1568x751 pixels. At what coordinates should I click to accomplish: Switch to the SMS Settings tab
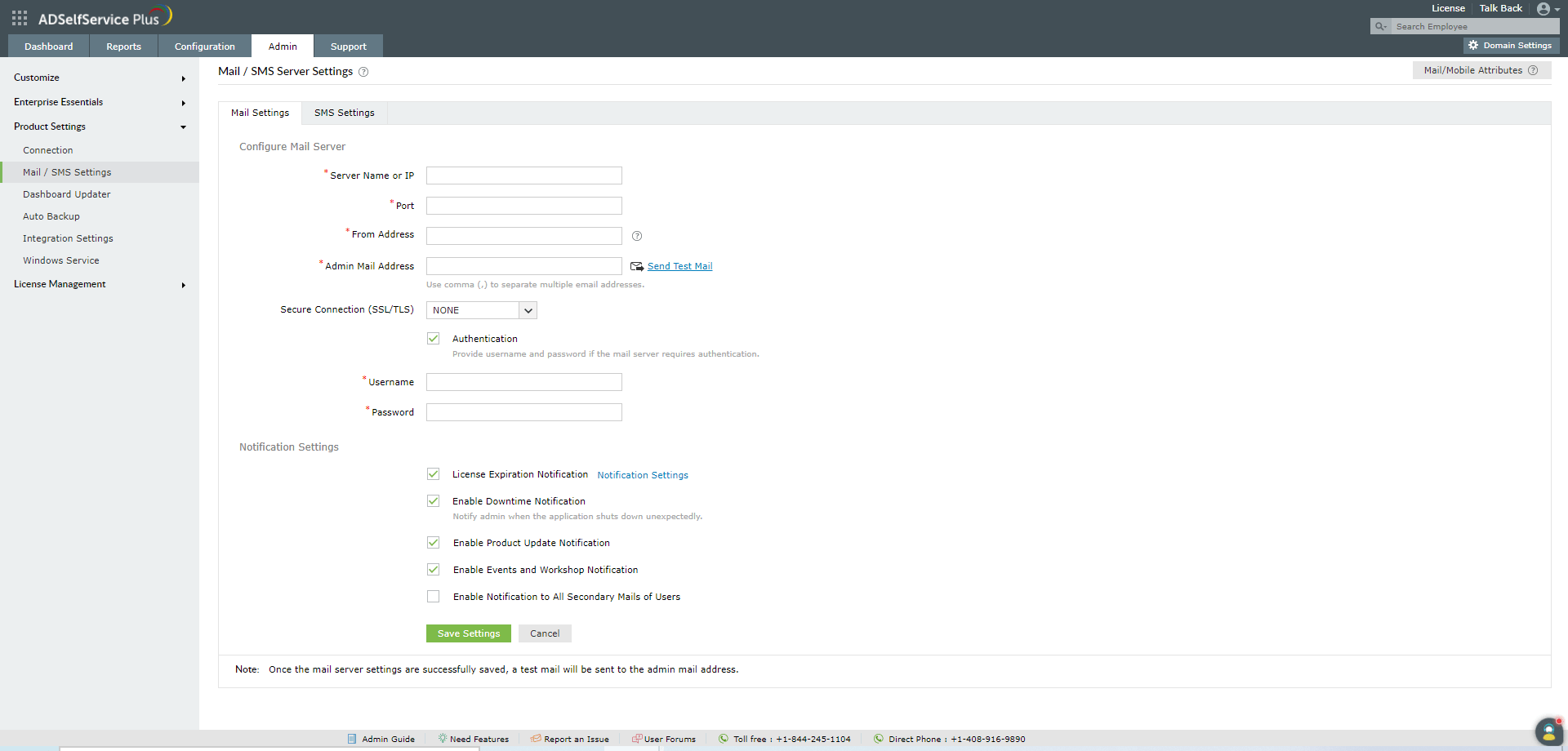point(344,113)
